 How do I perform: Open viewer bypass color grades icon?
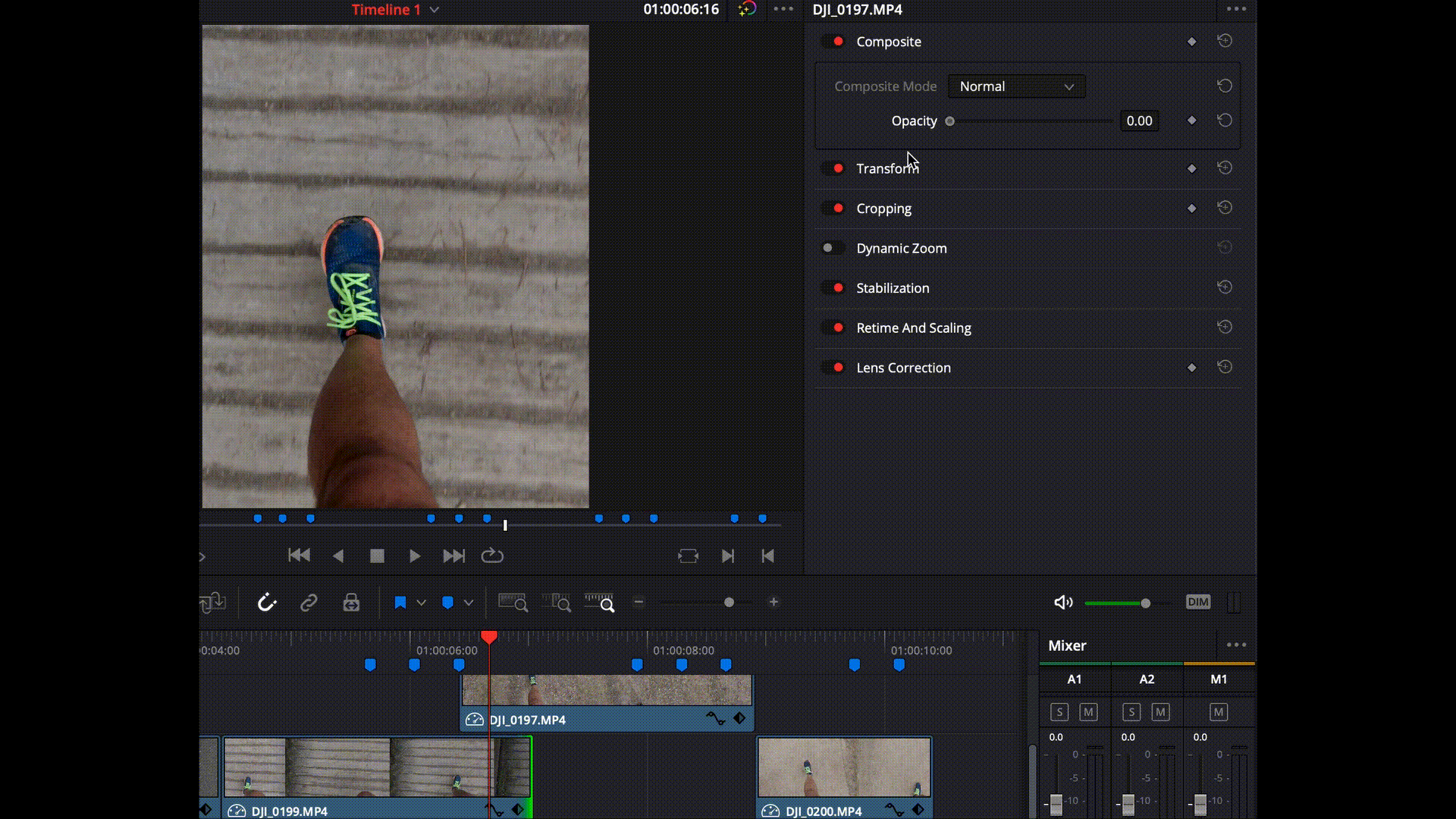tap(748, 9)
